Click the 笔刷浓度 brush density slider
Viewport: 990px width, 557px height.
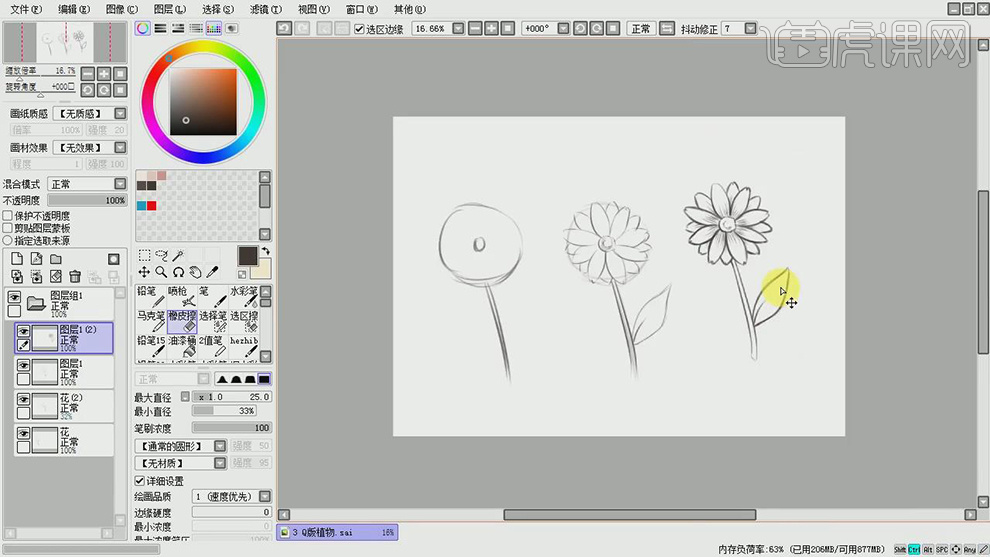click(x=230, y=428)
